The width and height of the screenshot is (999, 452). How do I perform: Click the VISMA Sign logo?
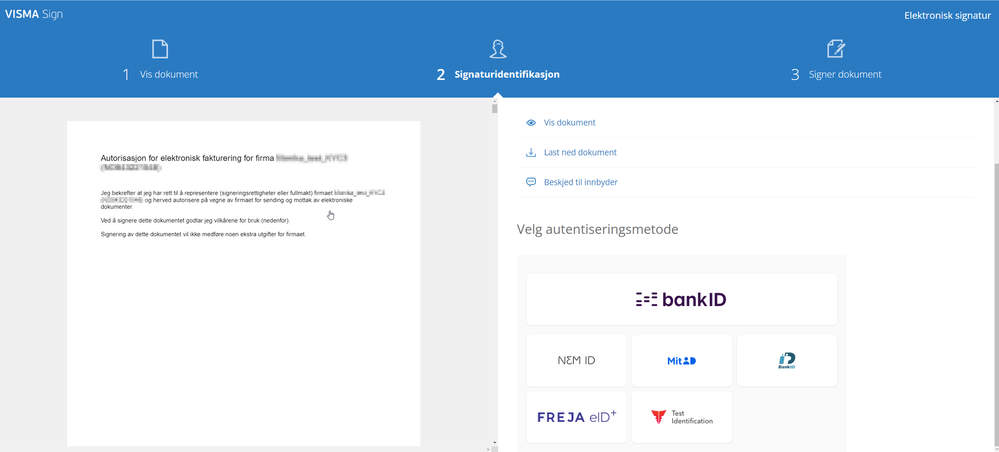pyautogui.click(x=34, y=14)
